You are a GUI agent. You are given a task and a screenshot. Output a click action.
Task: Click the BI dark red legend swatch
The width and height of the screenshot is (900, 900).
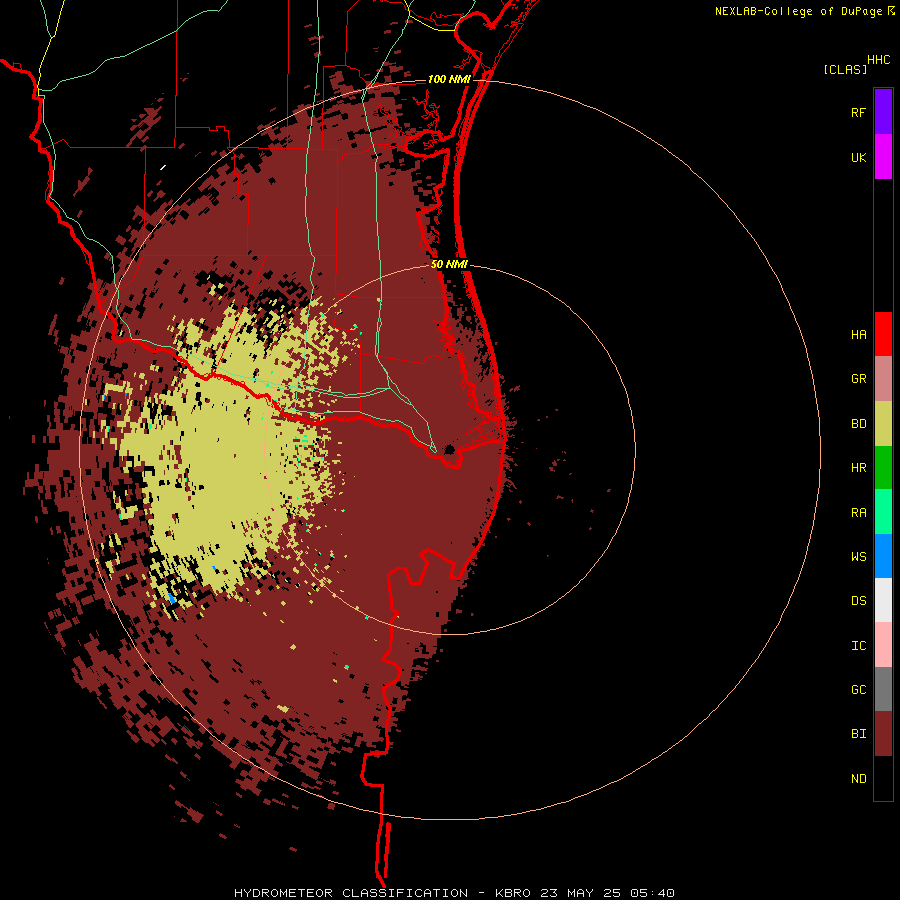click(883, 734)
